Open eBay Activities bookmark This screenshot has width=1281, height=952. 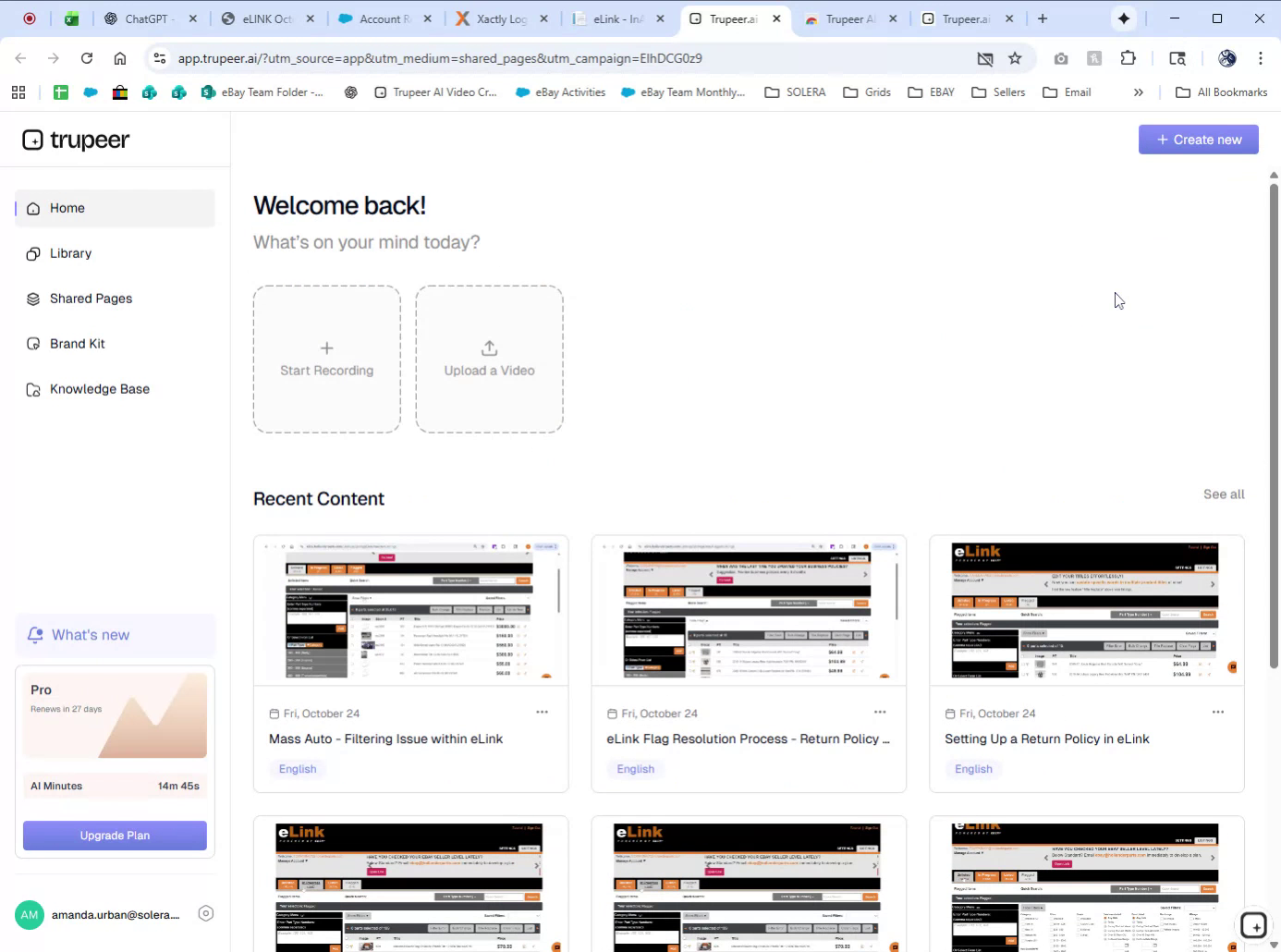560,92
